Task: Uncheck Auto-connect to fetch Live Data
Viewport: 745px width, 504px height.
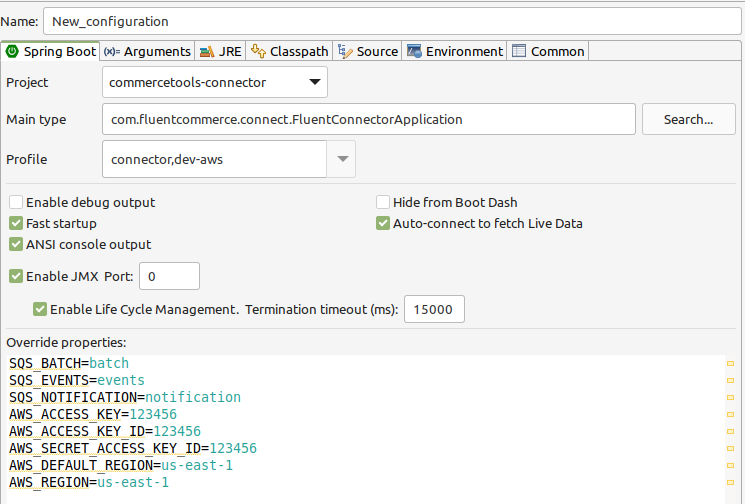Action: 383,223
